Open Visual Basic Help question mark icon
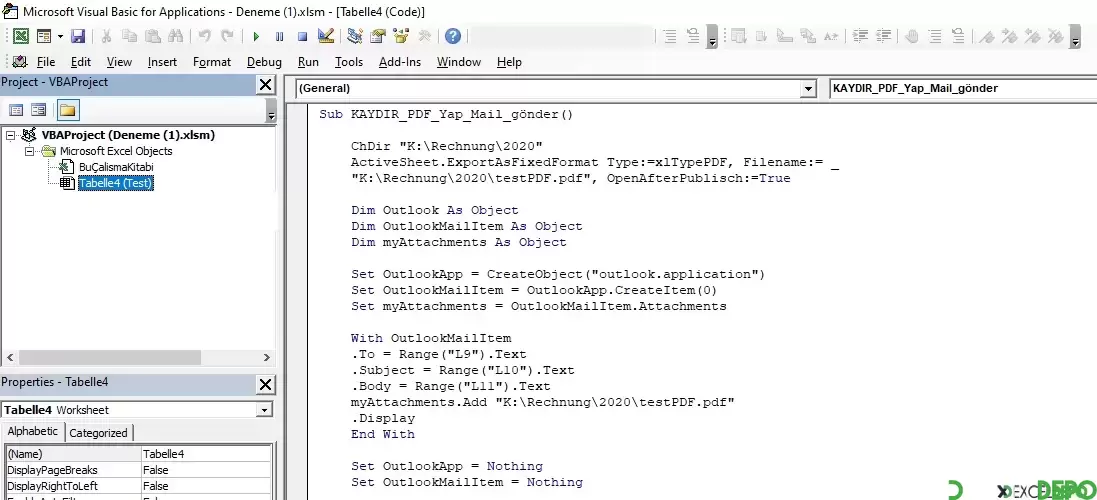This screenshot has width=1097, height=500. click(453, 36)
